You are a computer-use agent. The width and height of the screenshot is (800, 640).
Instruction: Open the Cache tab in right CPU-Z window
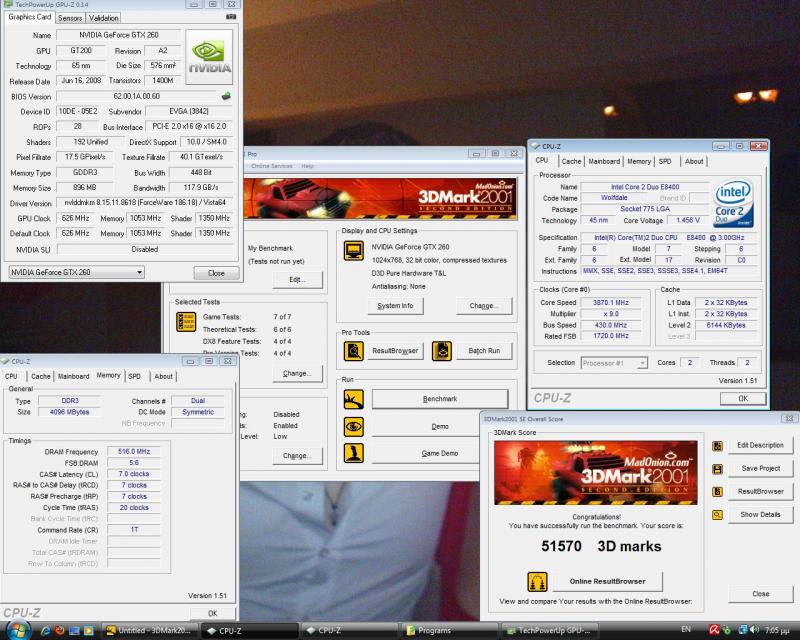pos(571,161)
